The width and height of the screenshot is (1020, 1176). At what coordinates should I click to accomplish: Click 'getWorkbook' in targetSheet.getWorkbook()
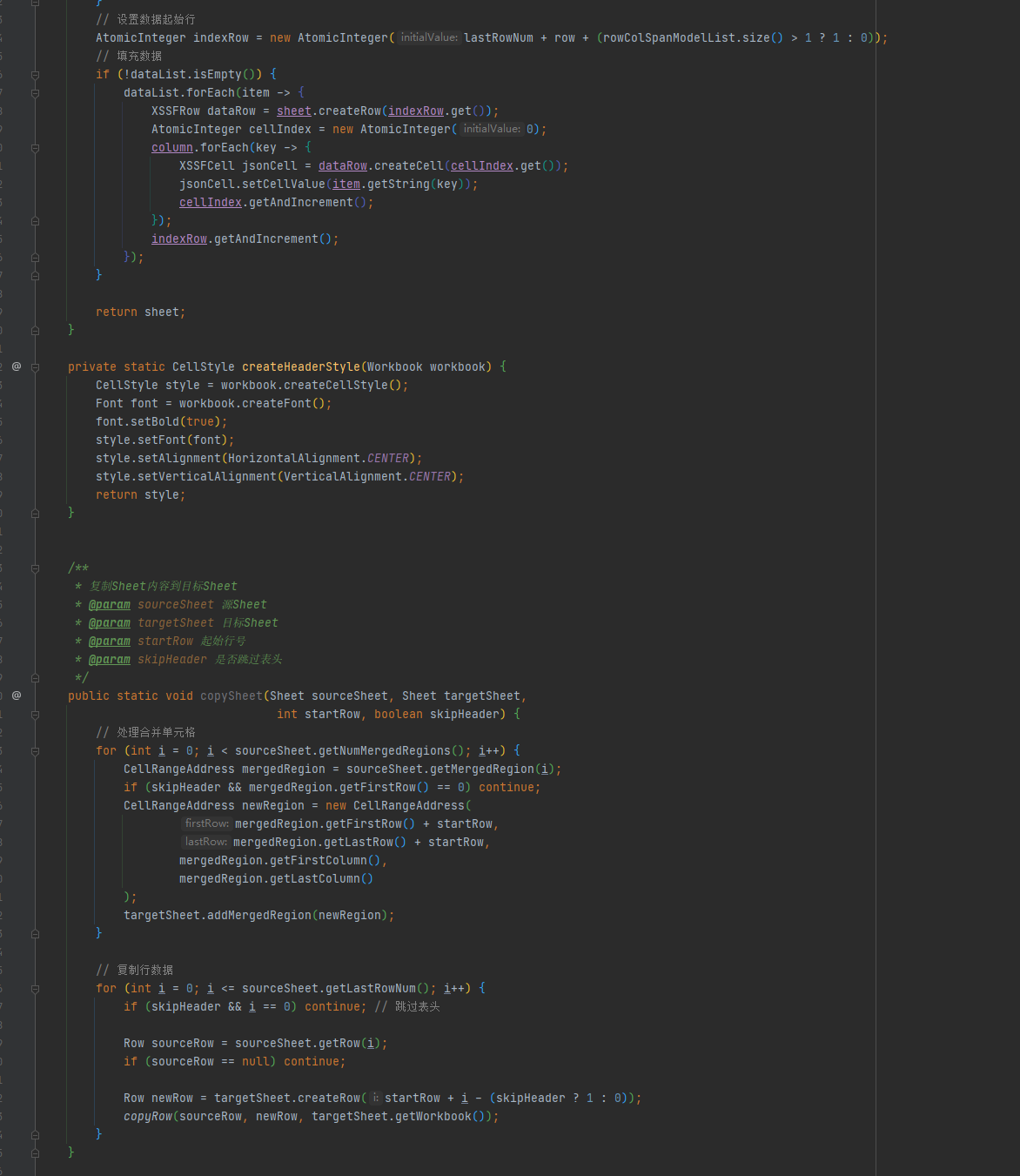click(433, 1117)
